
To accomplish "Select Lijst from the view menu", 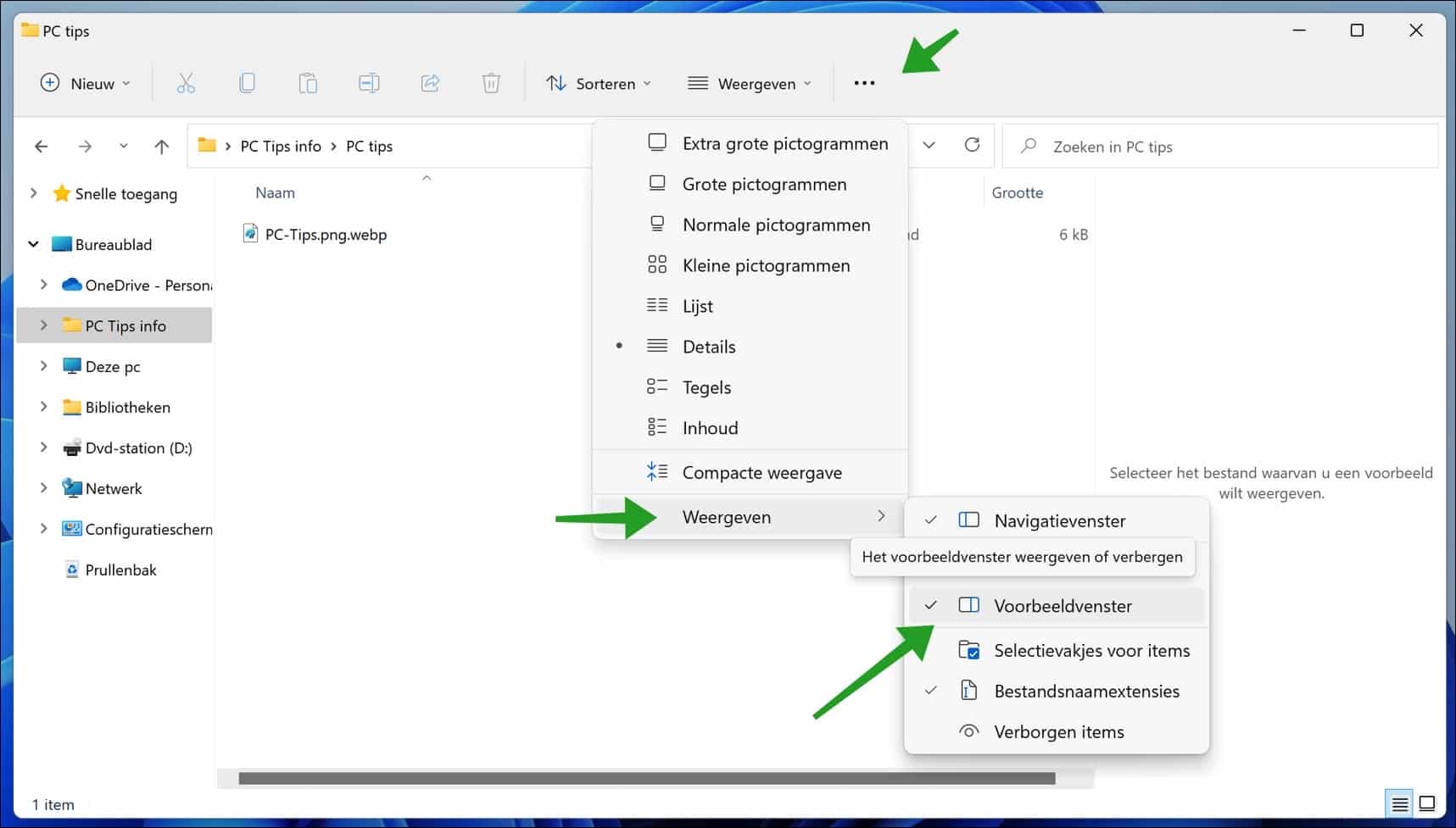I will pyautogui.click(x=696, y=305).
